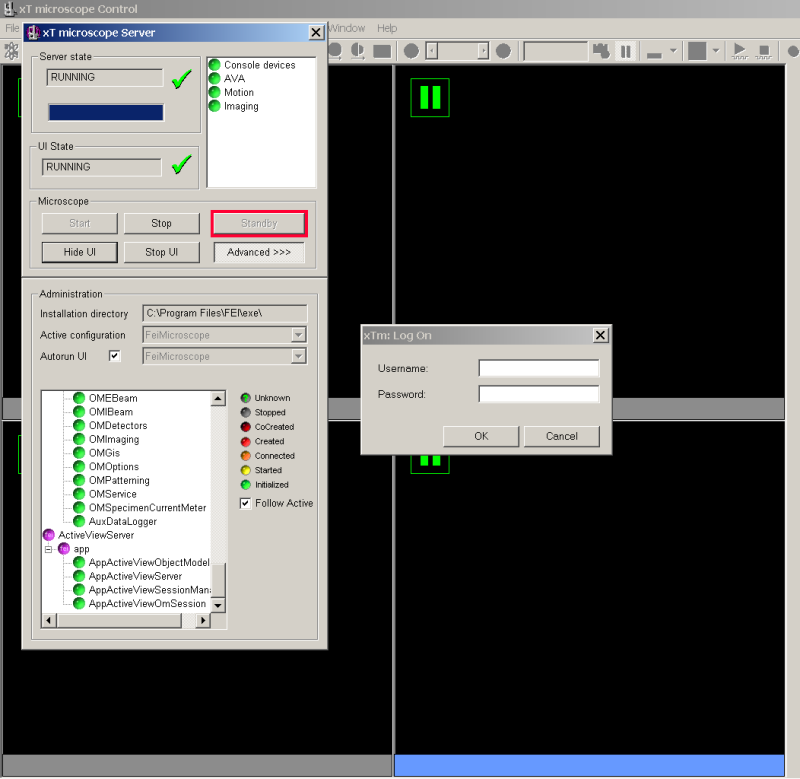This screenshot has height=779, width=800.
Task: Expand the Advanced >>> server options
Action: [259, 252]
